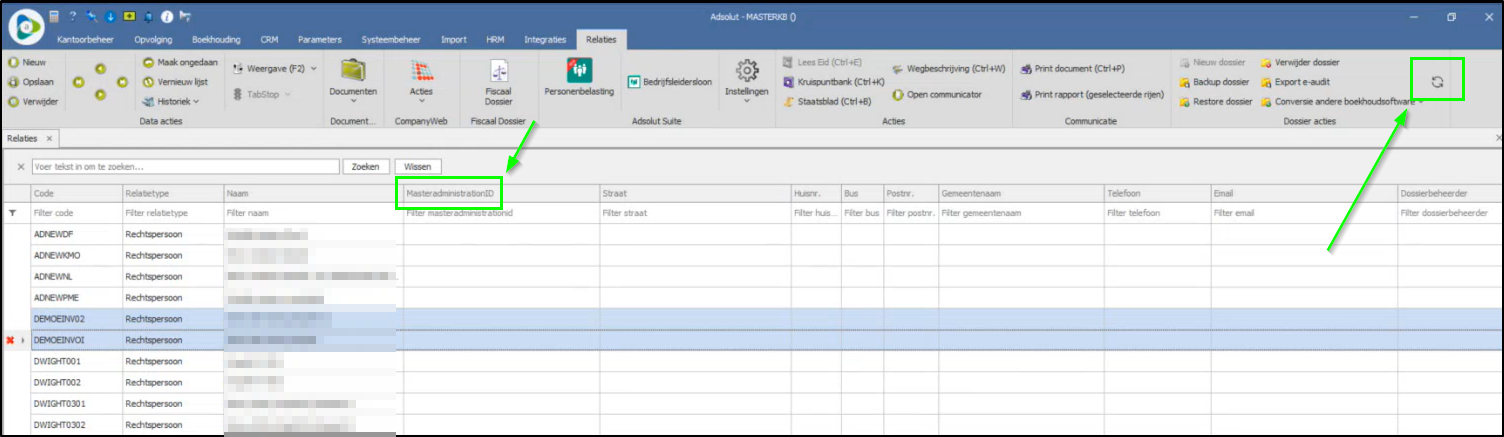1504x437 pixels.
Task: Click the search text input field
Action: 185,166
